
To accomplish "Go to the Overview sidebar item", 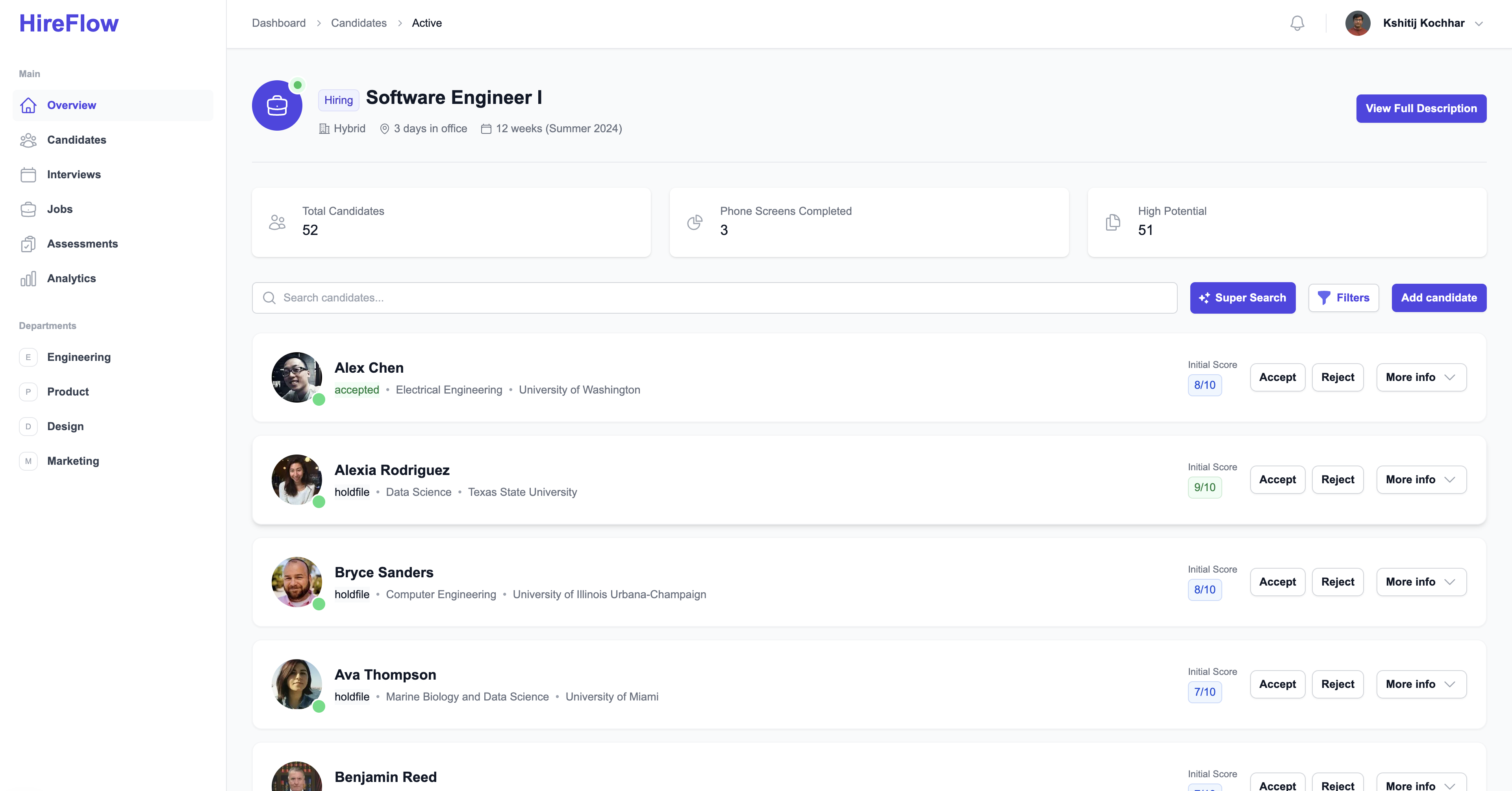I will point(72,105).
